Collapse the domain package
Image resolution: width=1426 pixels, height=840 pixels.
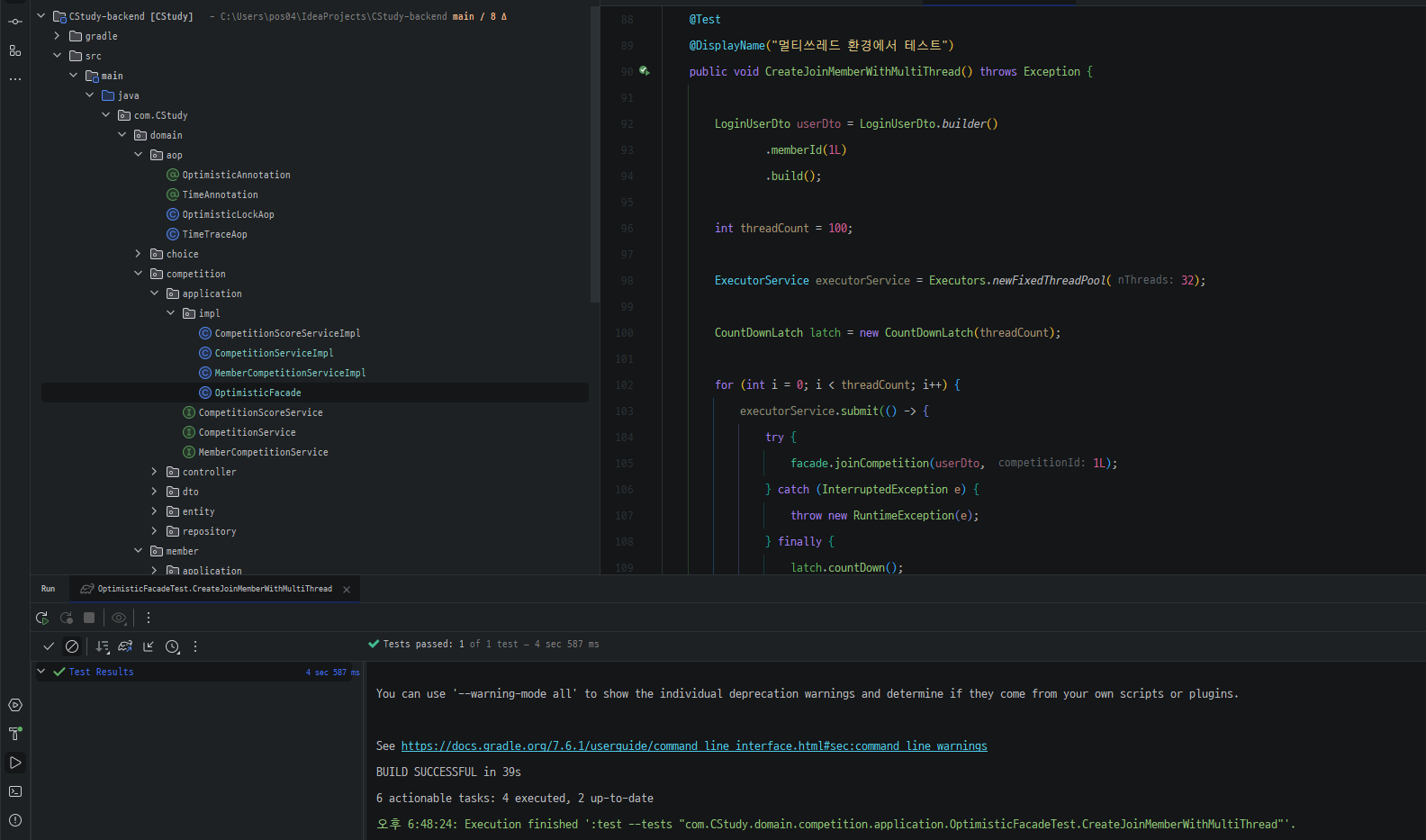click(x=122, y=135)
